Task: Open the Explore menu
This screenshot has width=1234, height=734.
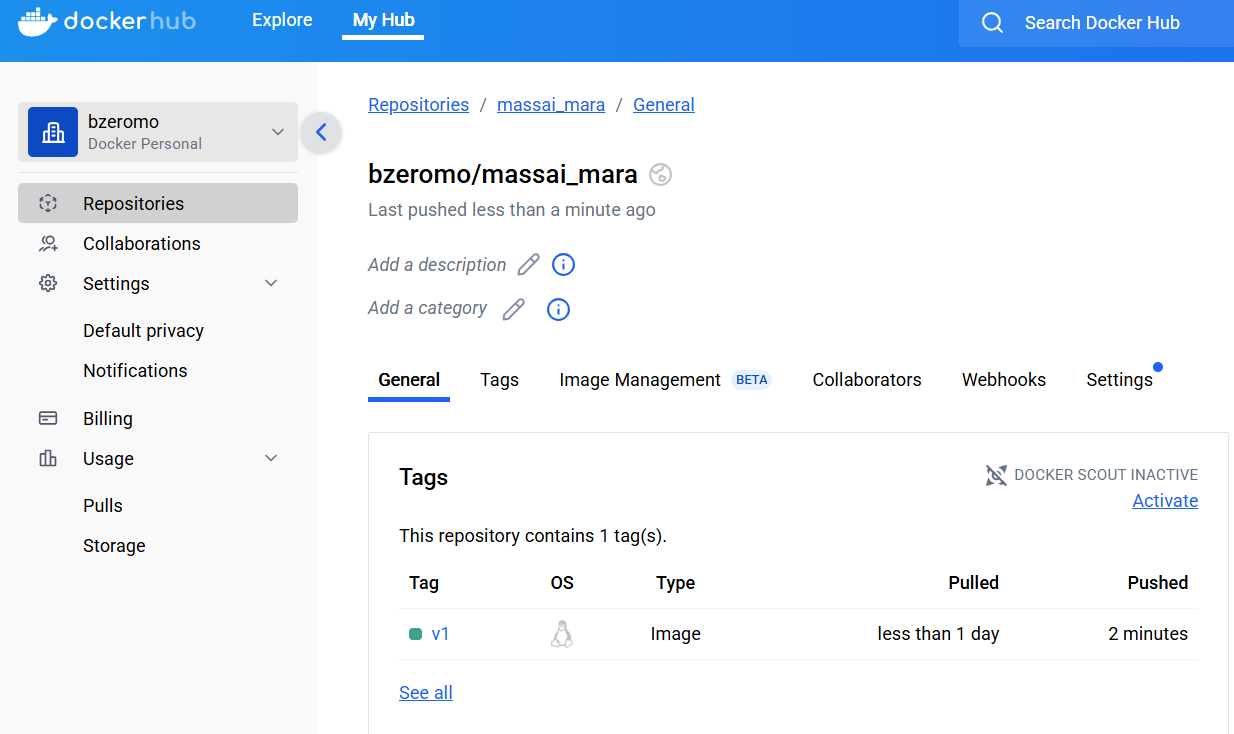Action: click(282, 20)
